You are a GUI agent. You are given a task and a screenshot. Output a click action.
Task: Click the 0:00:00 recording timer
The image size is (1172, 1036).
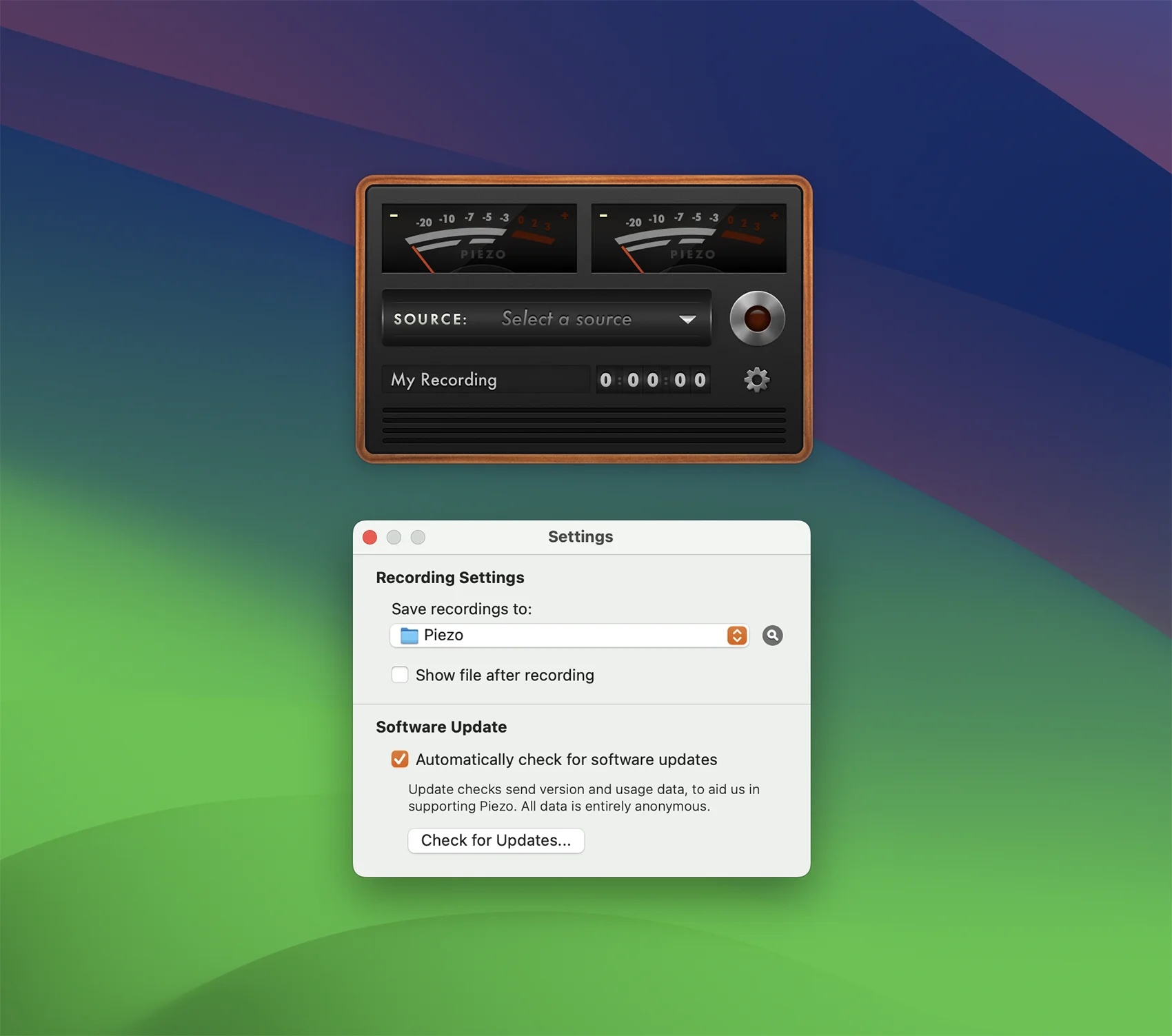pyautogui.click(x=653, y=380)
